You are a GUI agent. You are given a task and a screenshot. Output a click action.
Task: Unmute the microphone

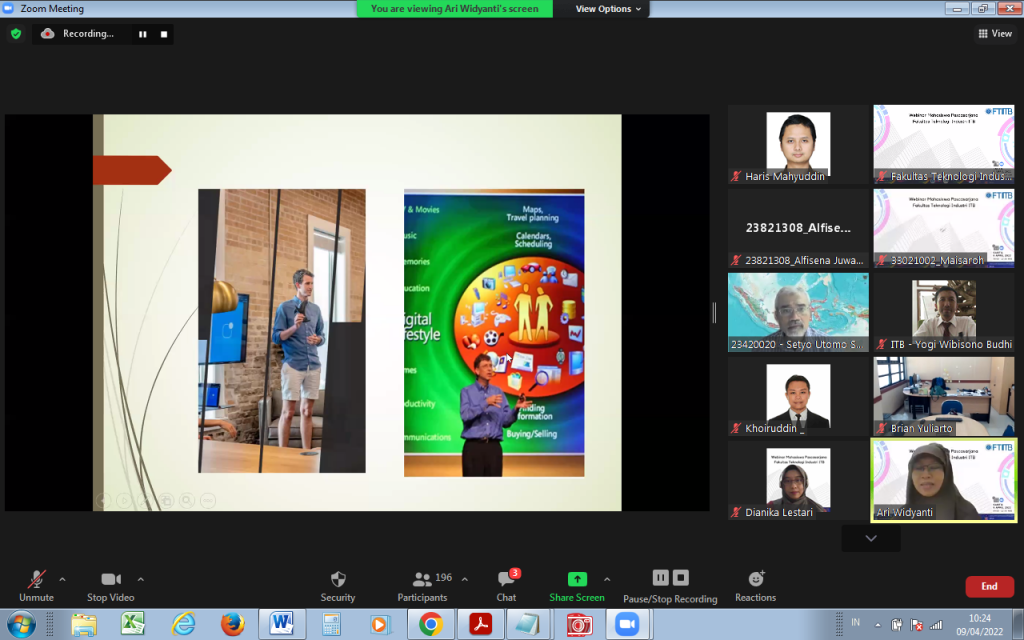coord(36,585)
